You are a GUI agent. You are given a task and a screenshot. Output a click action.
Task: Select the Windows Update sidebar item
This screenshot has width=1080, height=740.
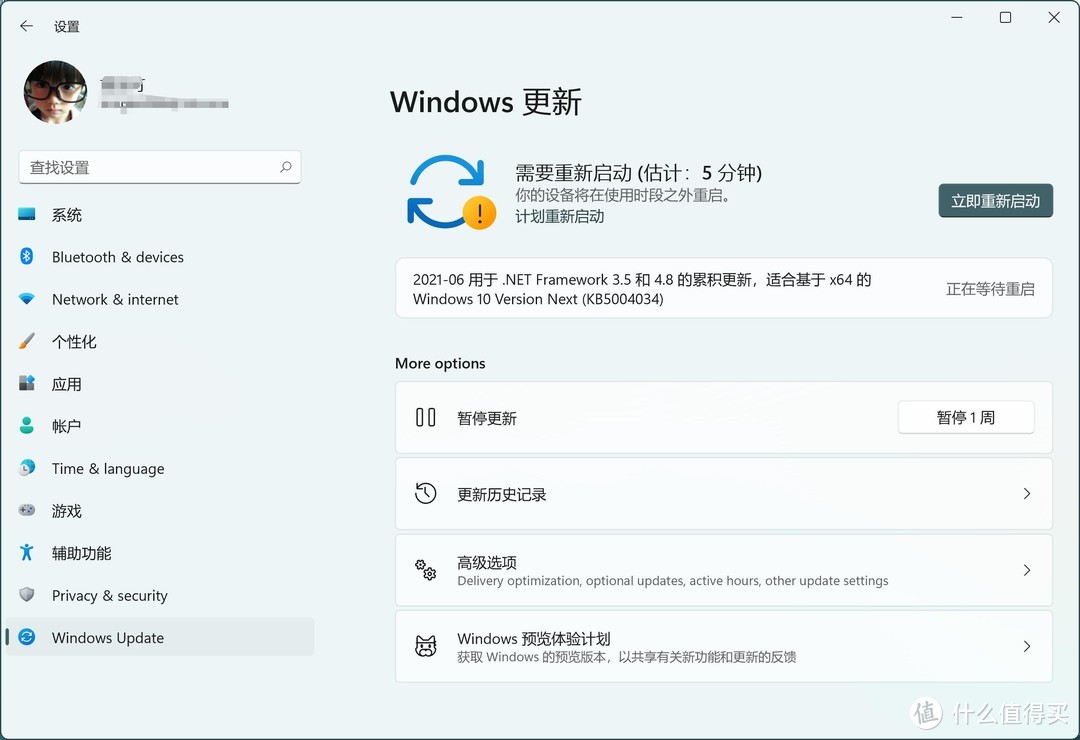pos(160,637)
